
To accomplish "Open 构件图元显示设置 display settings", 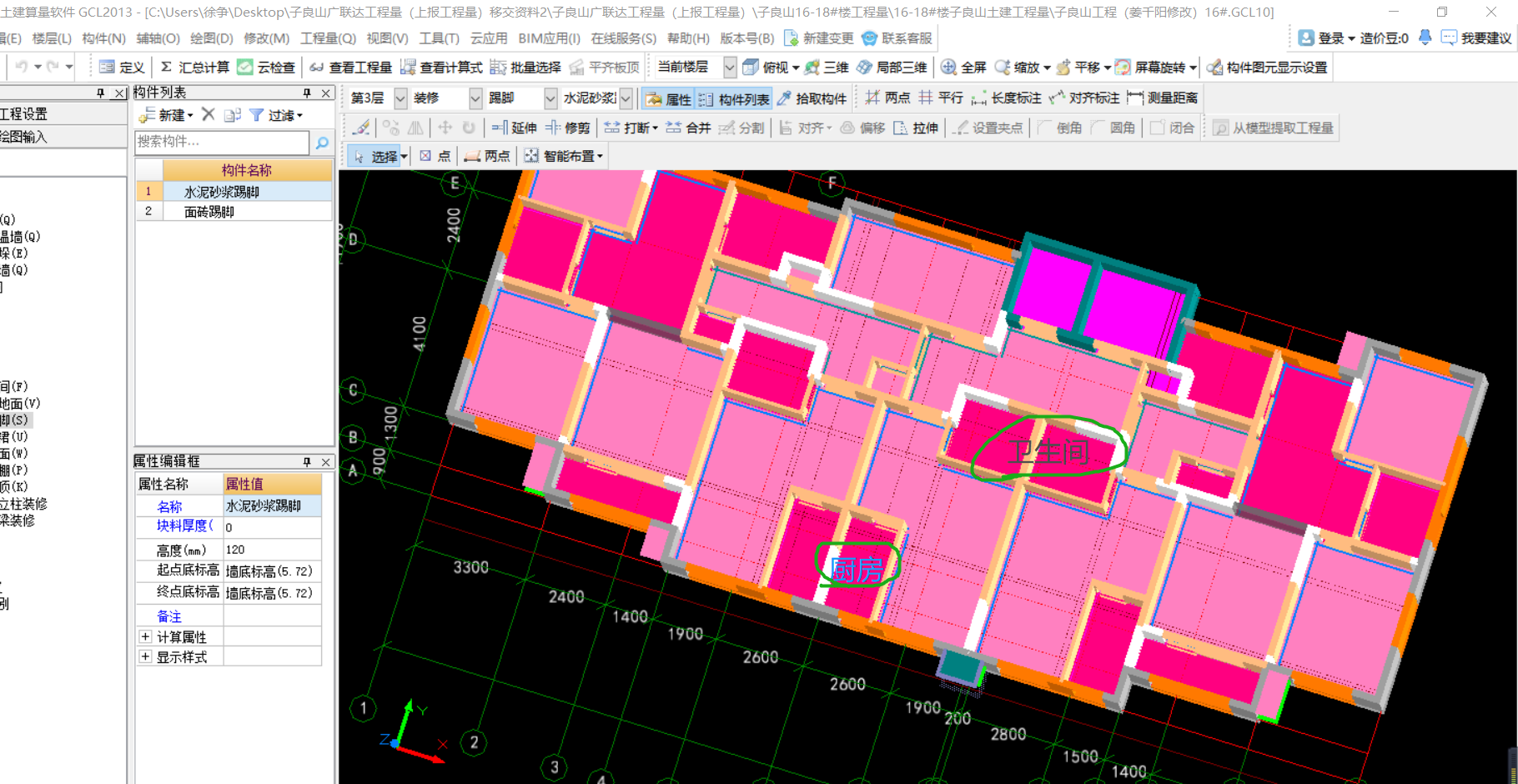I will click(x=1267, y=68).
